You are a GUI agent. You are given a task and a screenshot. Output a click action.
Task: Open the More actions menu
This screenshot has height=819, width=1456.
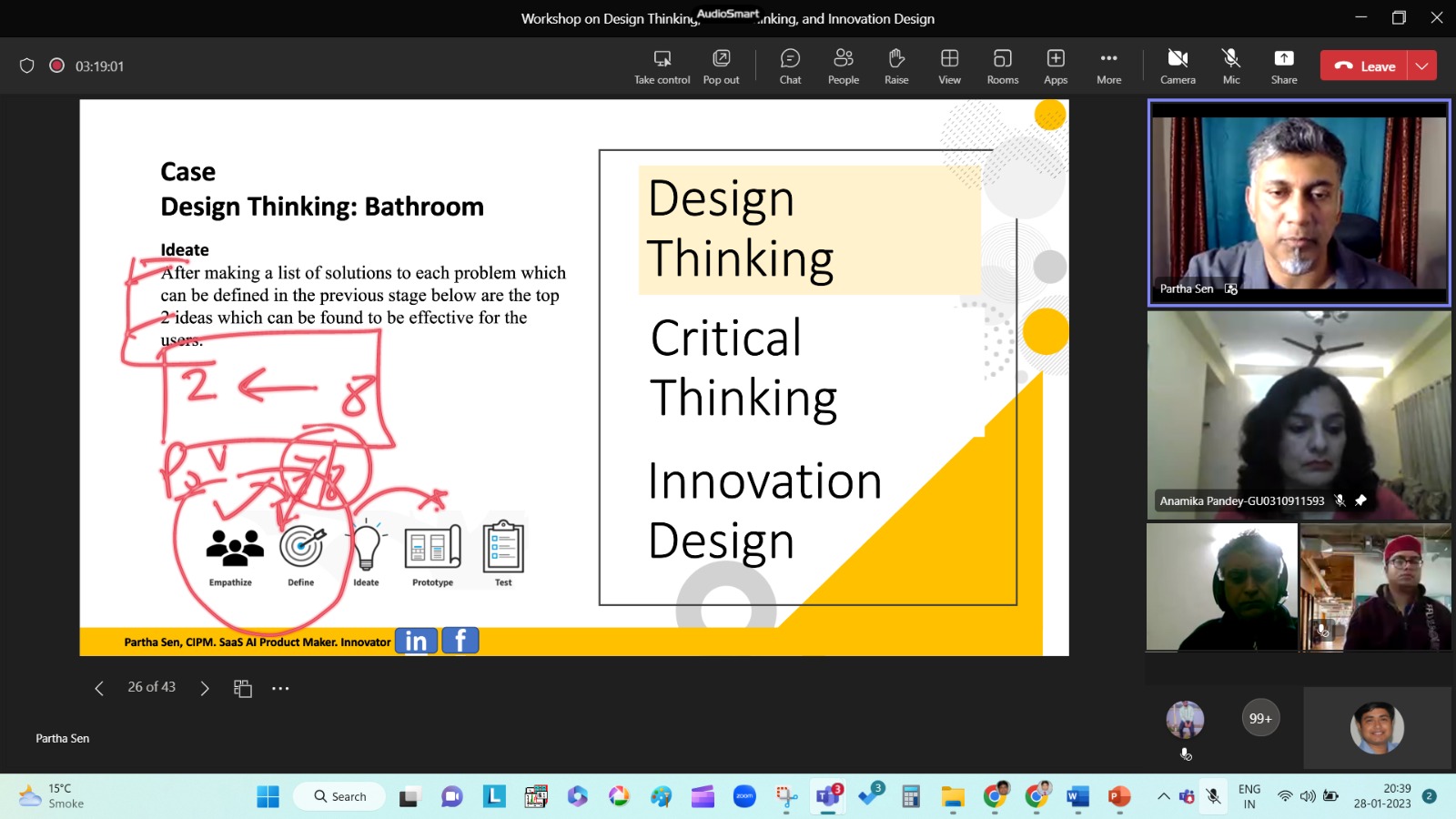coord(1108,66)
